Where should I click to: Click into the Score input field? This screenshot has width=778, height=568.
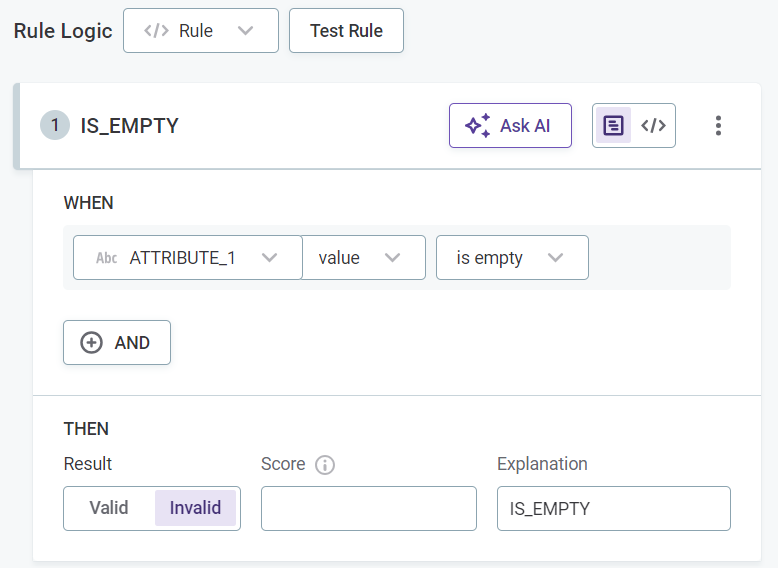[368, 508]
